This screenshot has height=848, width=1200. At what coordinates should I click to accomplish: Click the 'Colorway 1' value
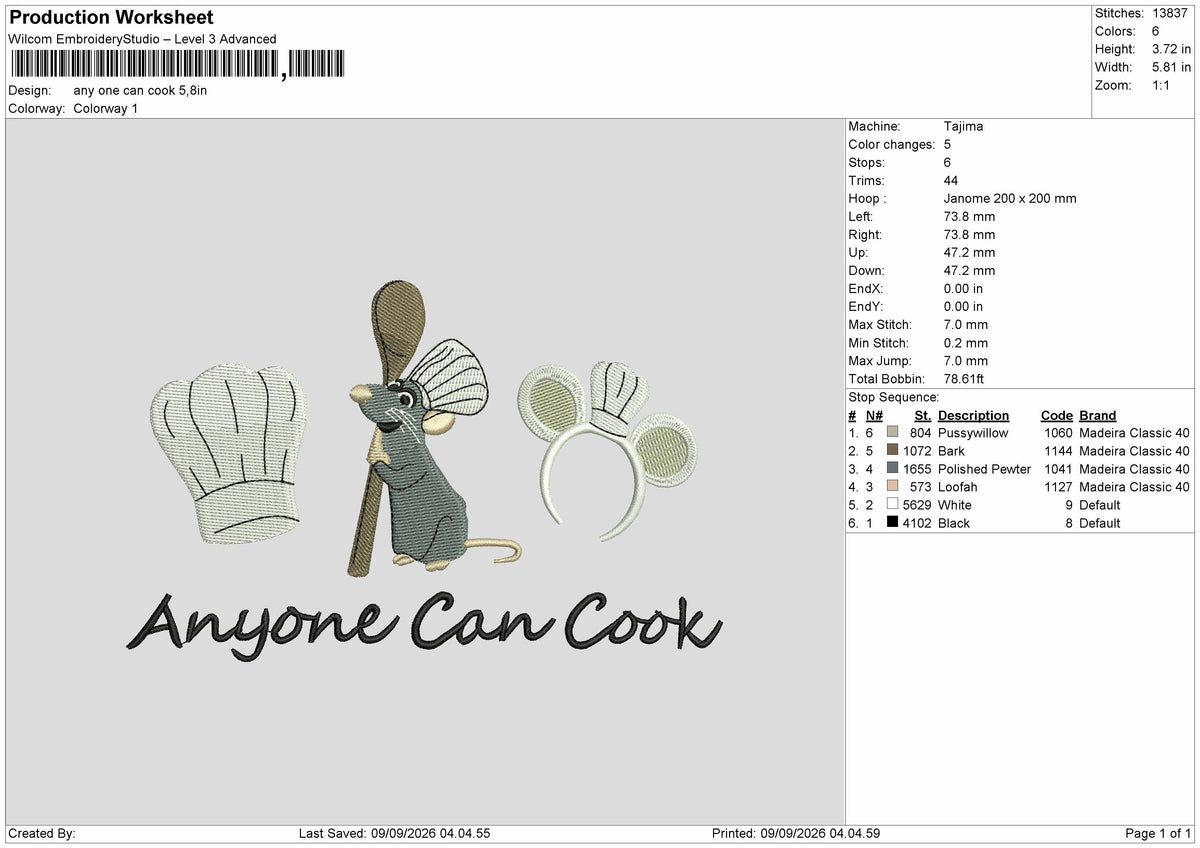point(106,108)
